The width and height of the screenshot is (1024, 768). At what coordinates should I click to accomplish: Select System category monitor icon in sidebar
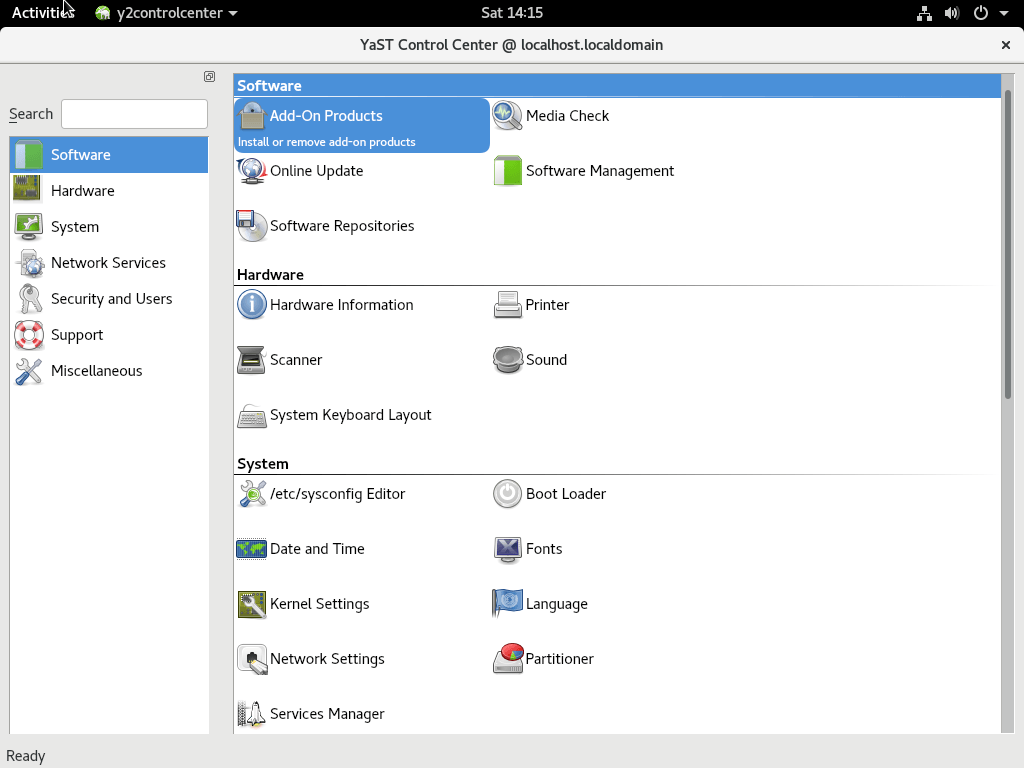click(x=28, y=227)
